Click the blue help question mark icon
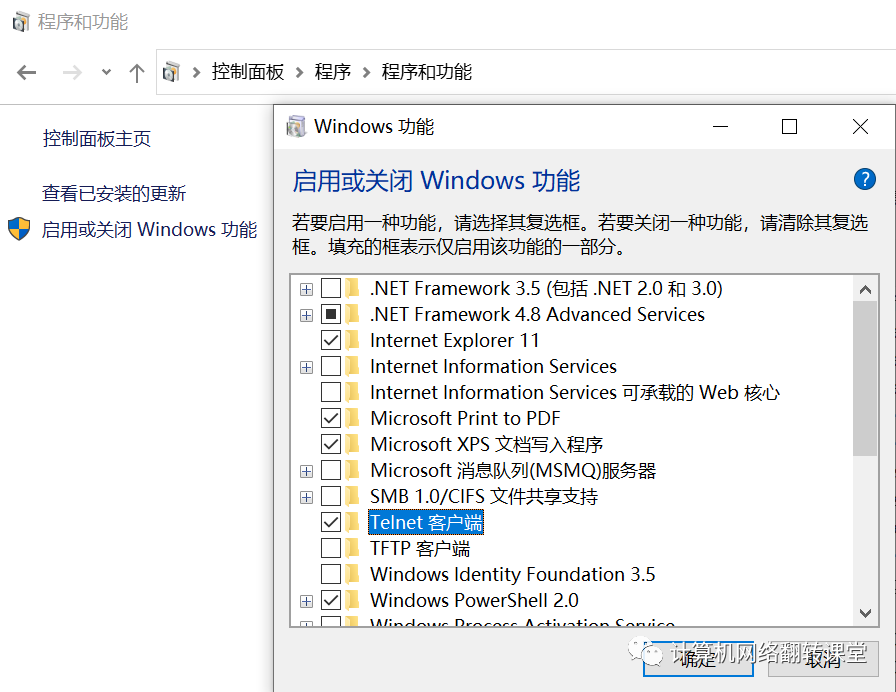Viewport: 896px width, 692px height. coord(865,179)
